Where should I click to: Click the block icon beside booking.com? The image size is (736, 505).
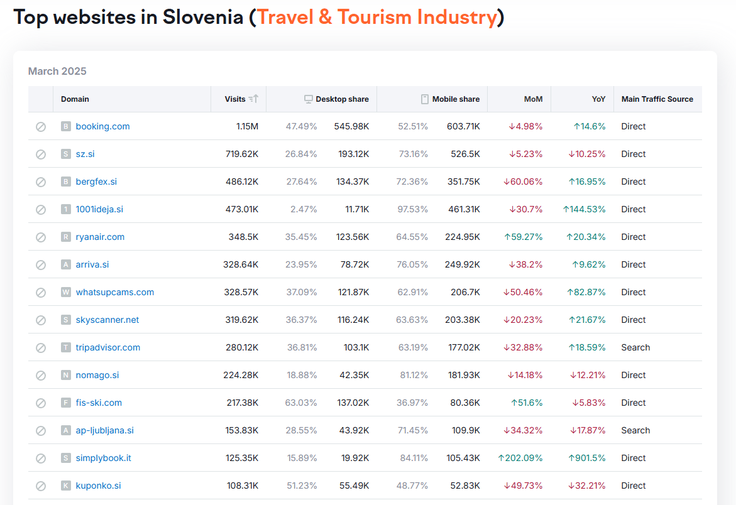(41, 127)
